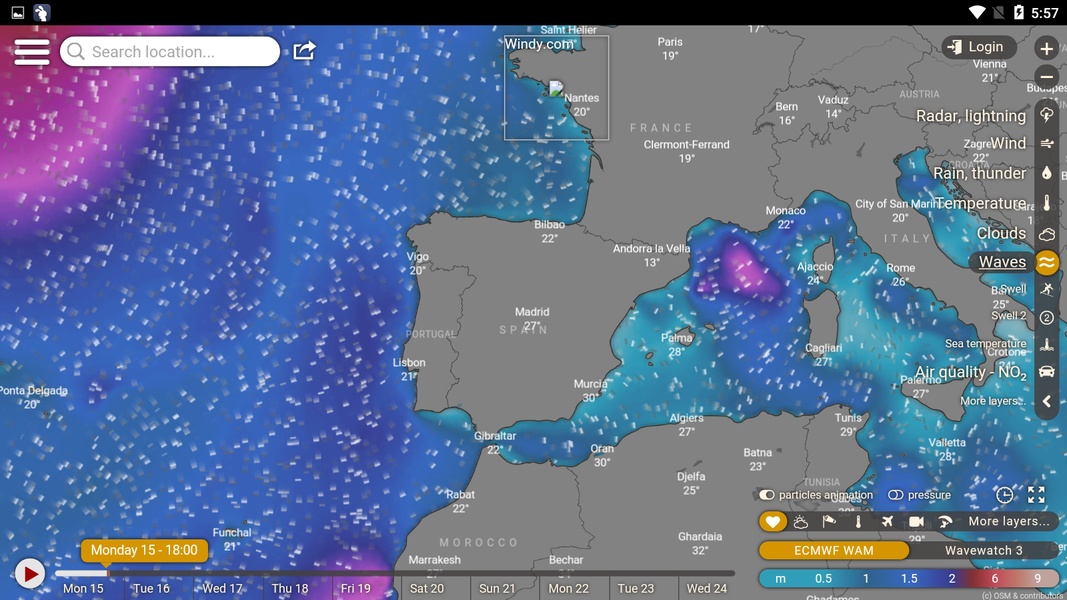Click the share location icon

pyautogui.click(x=304, y=51)
